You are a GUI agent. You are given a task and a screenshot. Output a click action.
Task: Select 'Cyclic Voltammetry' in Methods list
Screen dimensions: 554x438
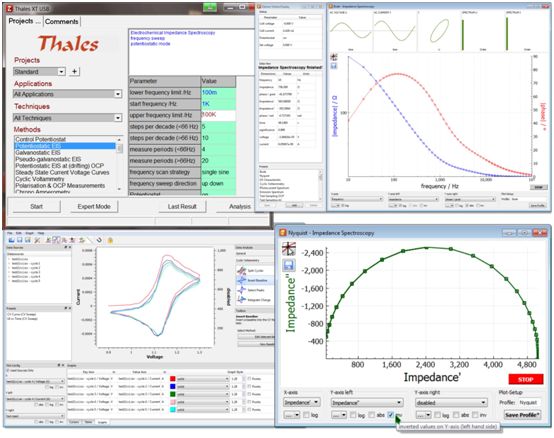tap(40, 179)
